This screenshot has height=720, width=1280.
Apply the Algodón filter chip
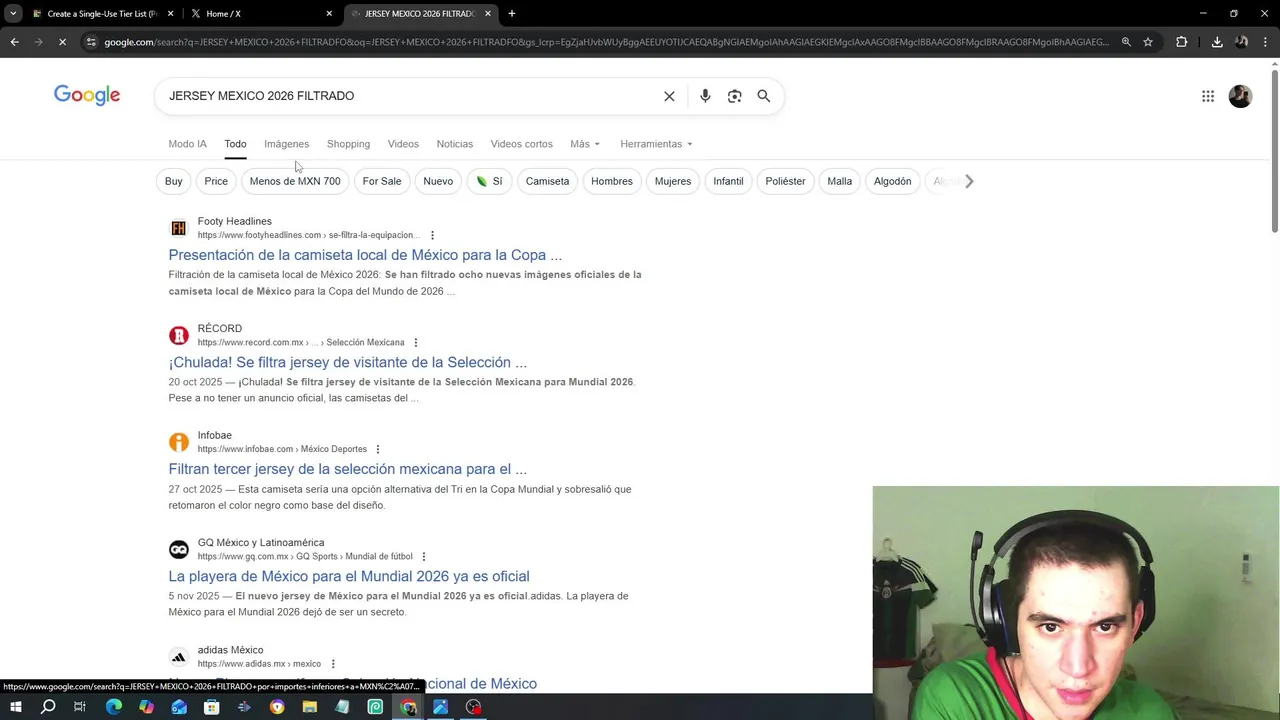(x=893, y=181)
